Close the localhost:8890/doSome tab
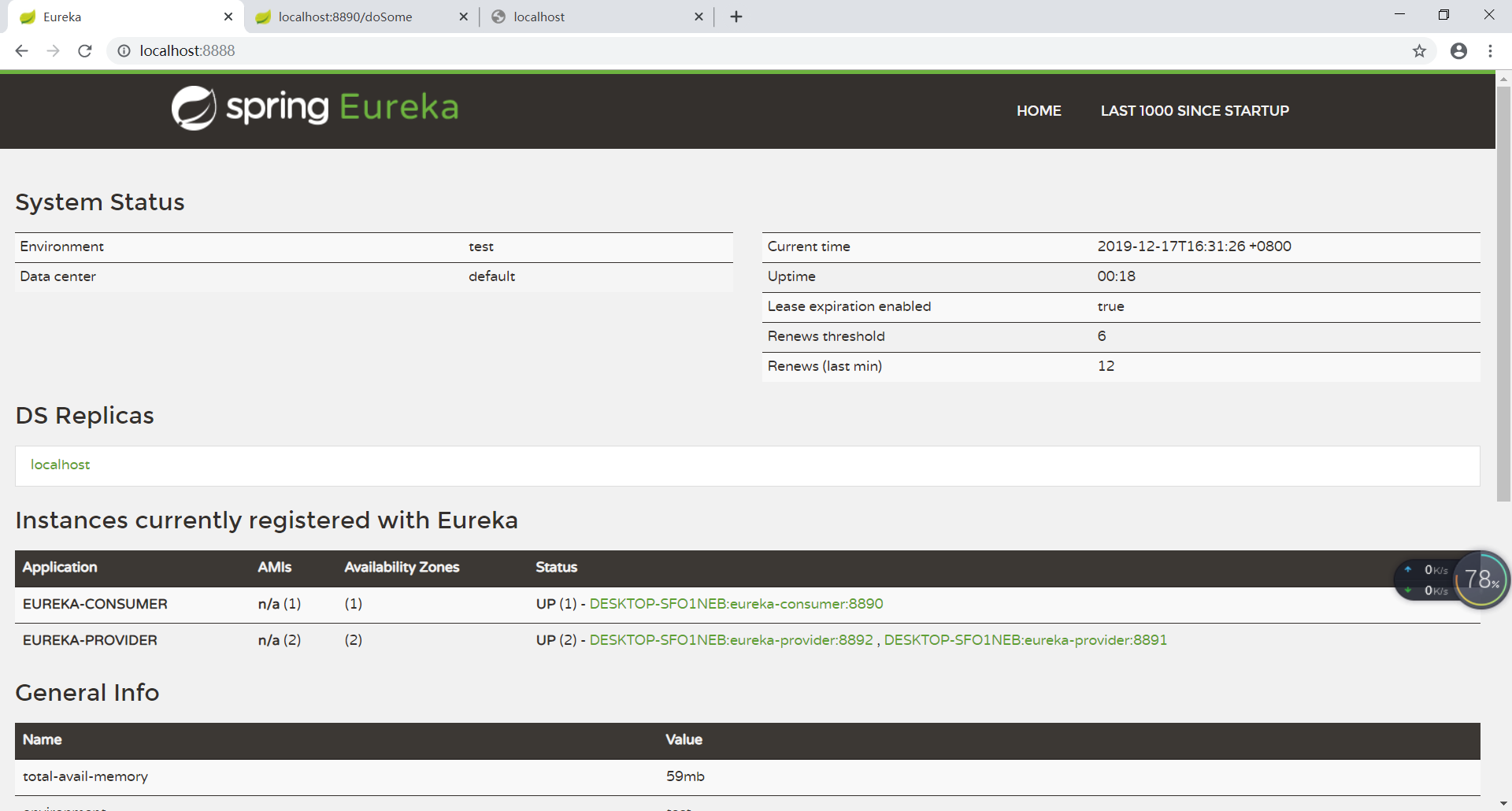 463,17
